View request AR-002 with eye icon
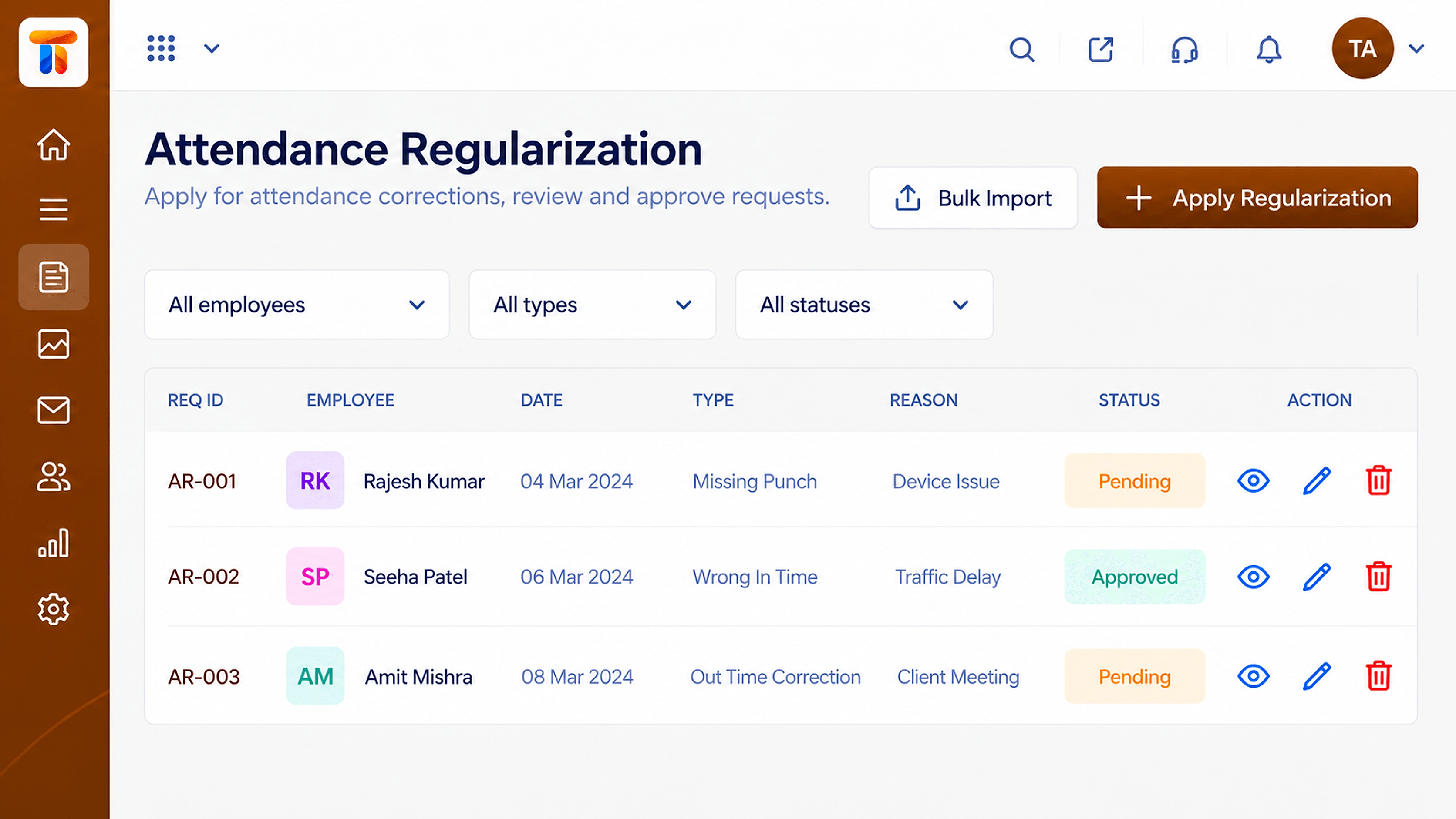This screenshot has width=1456, height=819. pos(1254,577)
